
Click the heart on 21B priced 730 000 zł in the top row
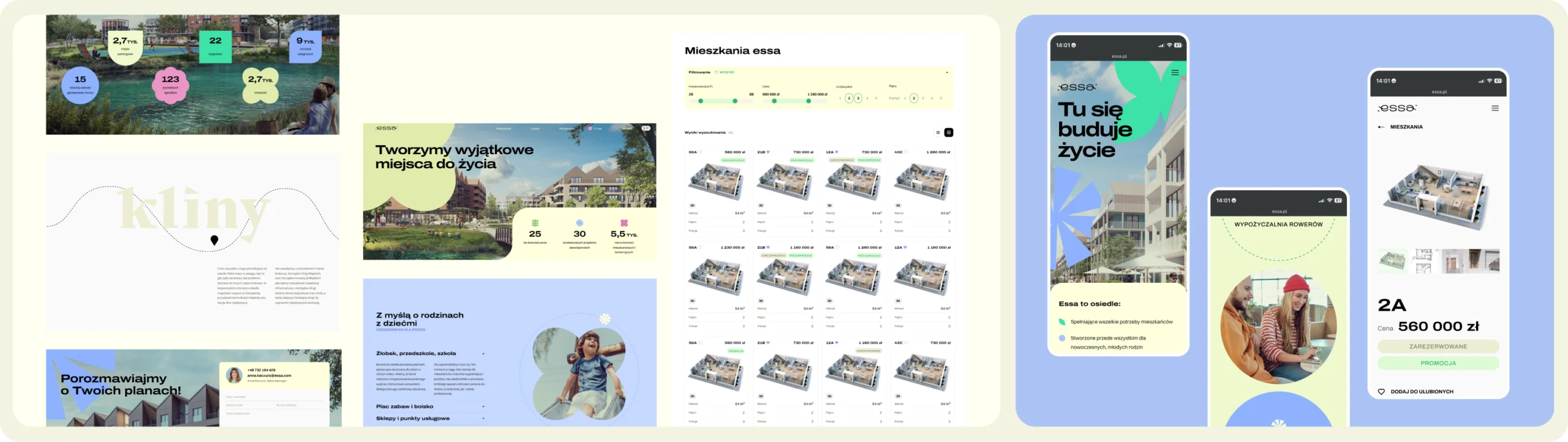click(x=768, y=152)
